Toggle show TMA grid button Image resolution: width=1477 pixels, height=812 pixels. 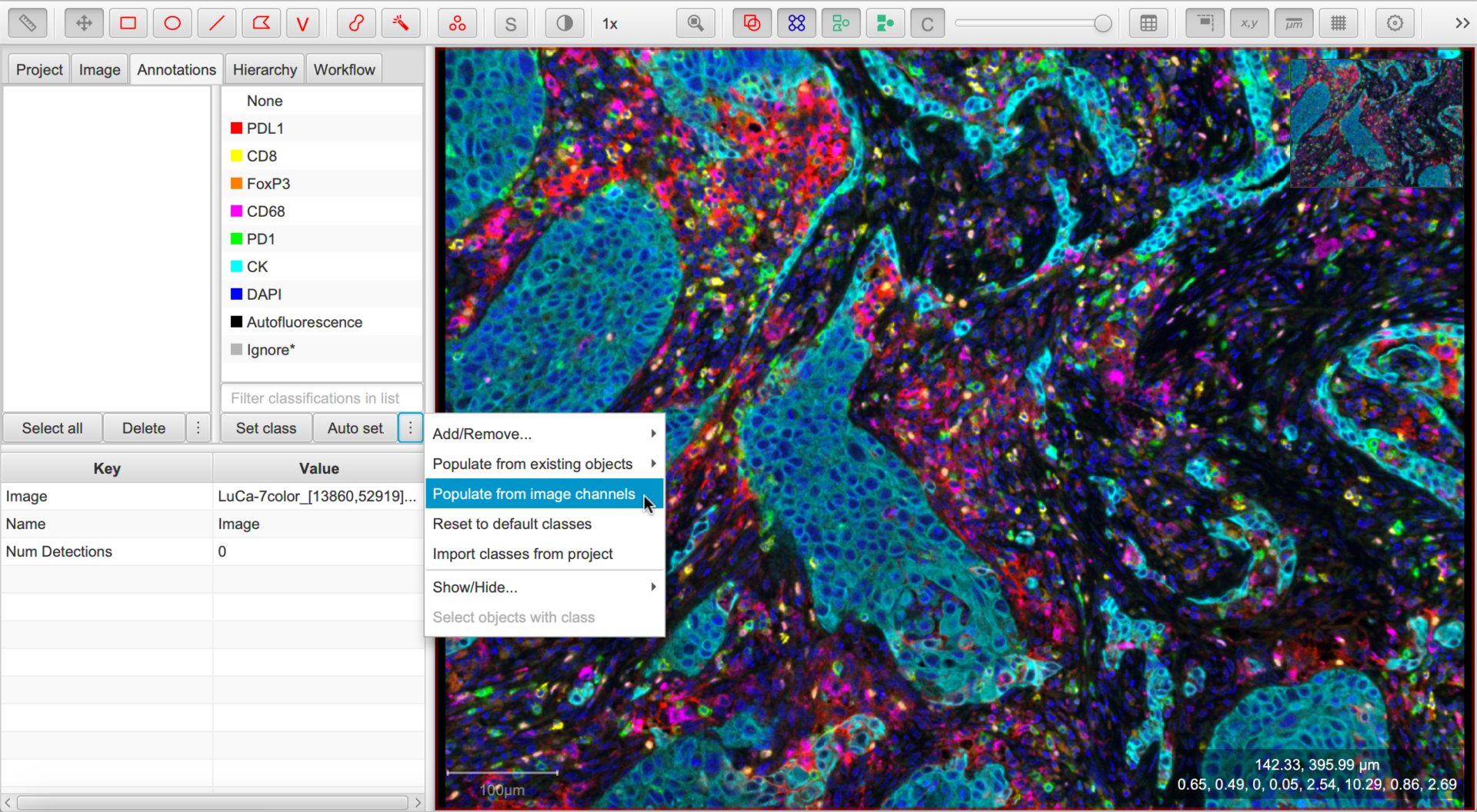pos(796,23)
